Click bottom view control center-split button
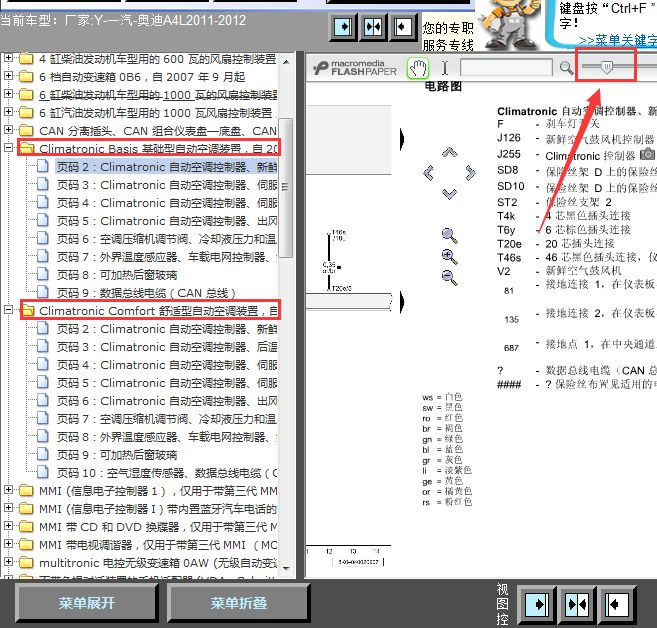The width and height of the screenshot is (657, 628). point(577,605)
